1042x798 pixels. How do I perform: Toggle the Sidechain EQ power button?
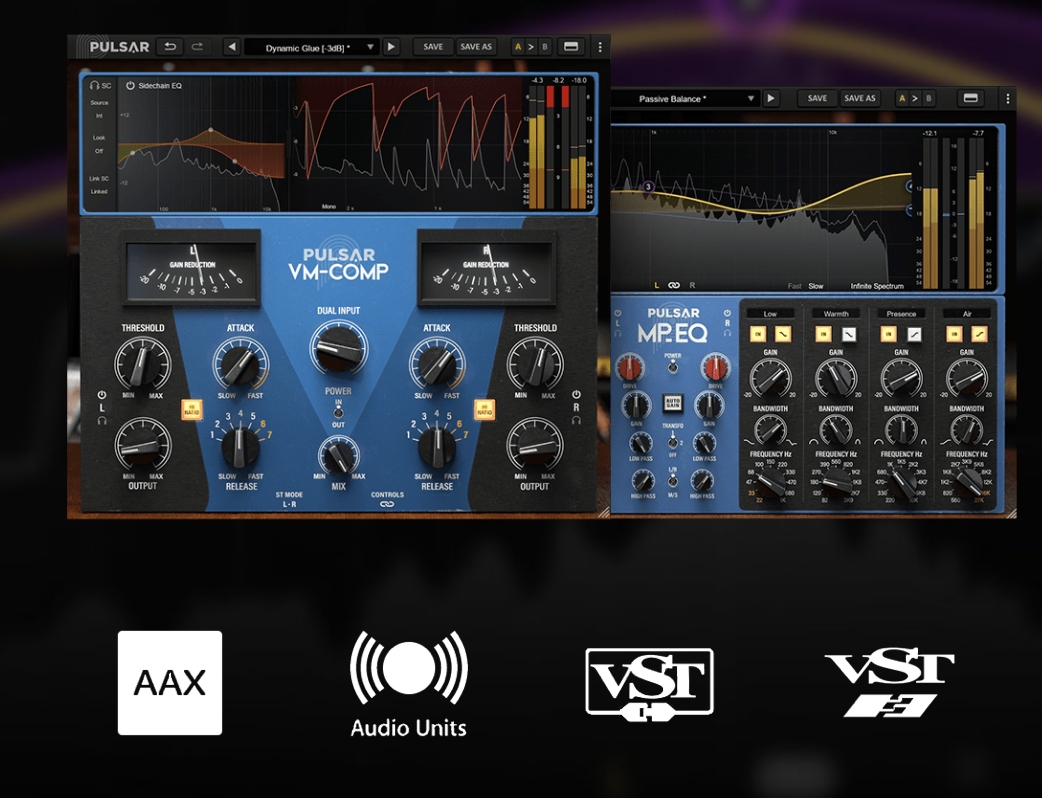(x=130, y=85)
